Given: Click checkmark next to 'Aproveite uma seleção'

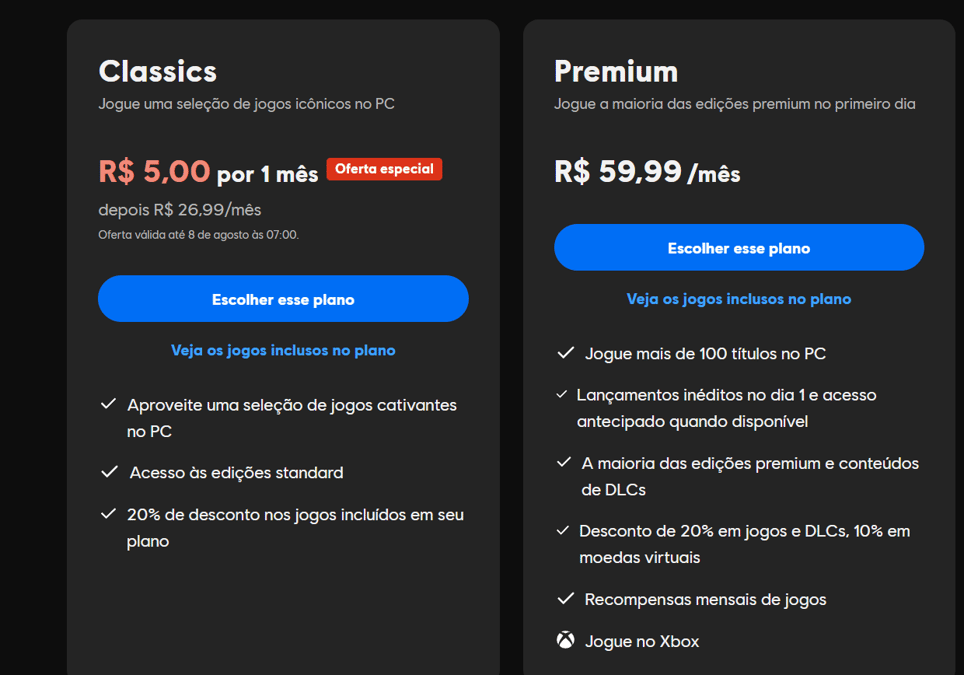Looking at the screenshot, I should (x=108, y=404).
